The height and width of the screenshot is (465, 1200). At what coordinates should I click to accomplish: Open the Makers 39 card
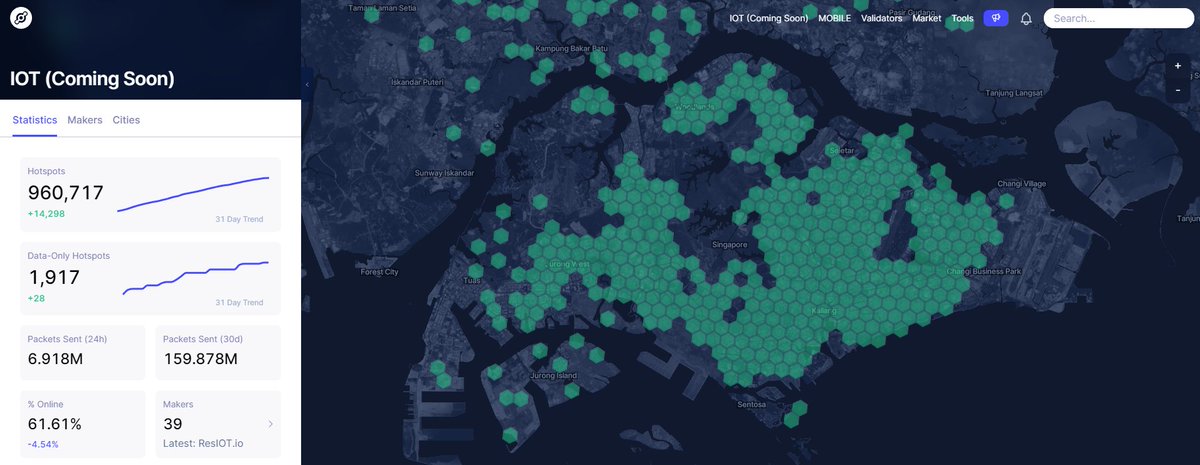coord(218,424)
